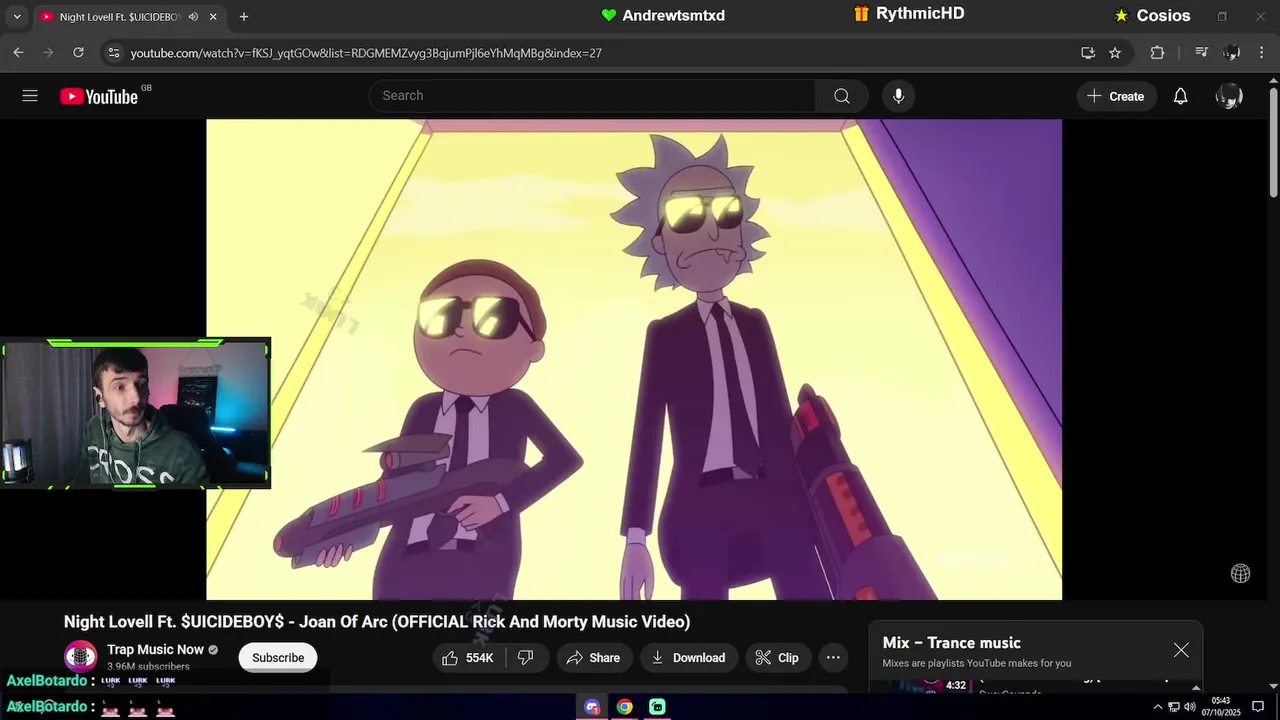Open a new browser tab
Viewport: 1280px width, 720px height.
pyautogui.click(x=243, y=17)
